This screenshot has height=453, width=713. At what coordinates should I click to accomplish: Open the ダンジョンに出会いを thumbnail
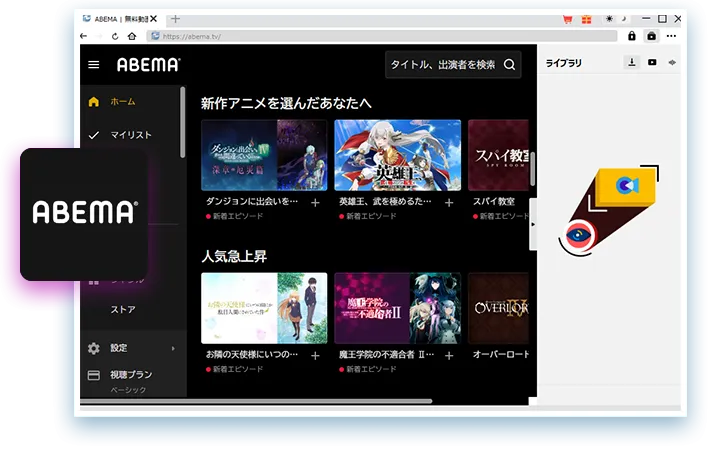point(264,155)
